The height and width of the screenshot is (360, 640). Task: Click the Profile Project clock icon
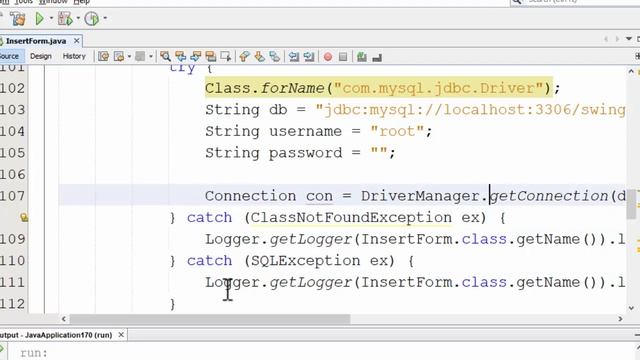tap(92, 19)
